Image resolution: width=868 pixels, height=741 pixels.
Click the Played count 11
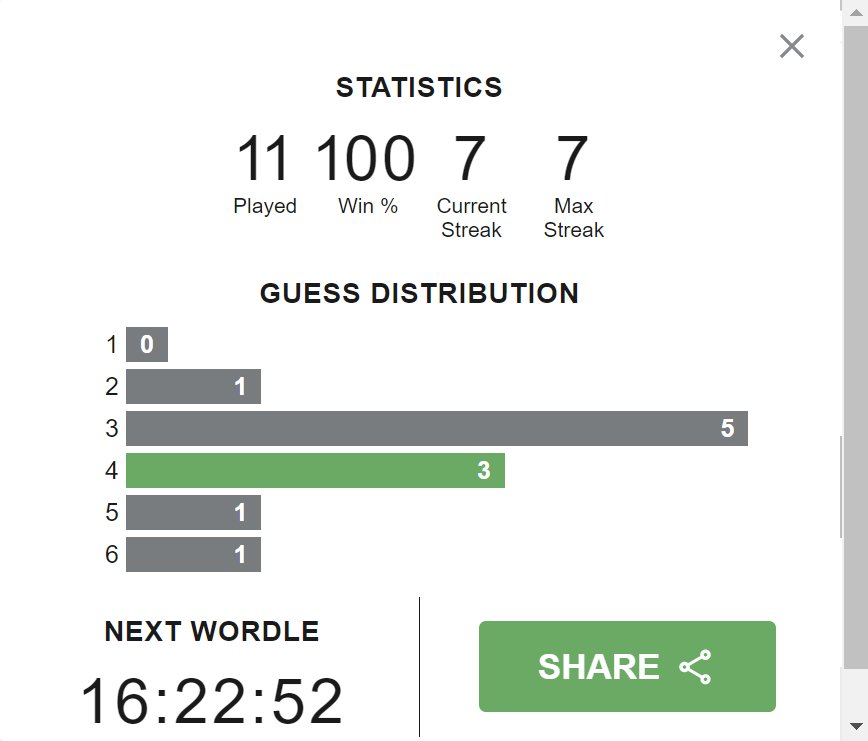pyautogui.click(x=263, y=158)
